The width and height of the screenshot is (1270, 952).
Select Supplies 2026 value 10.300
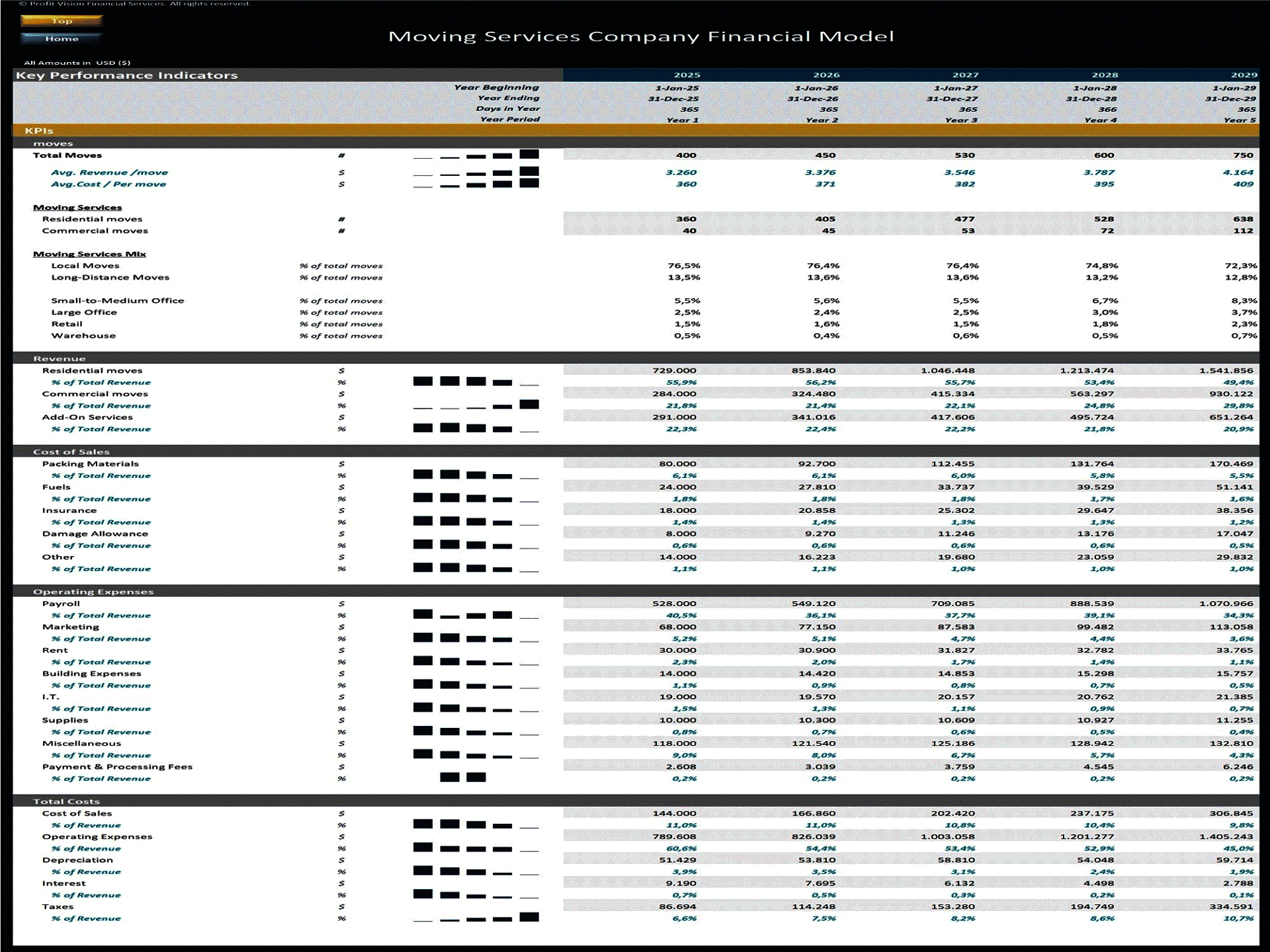817,721
